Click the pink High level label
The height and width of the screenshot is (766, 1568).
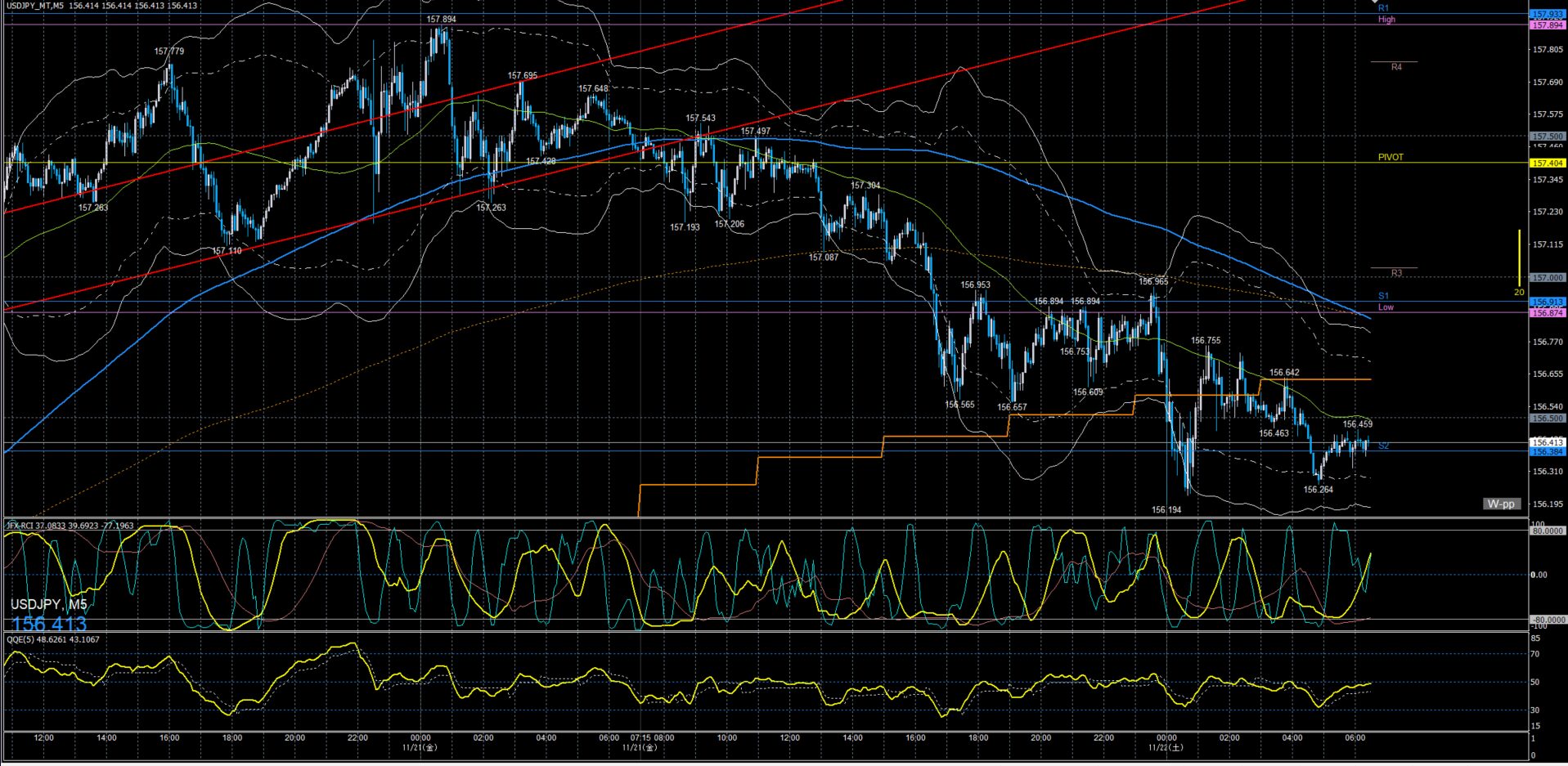point(1386,20)
